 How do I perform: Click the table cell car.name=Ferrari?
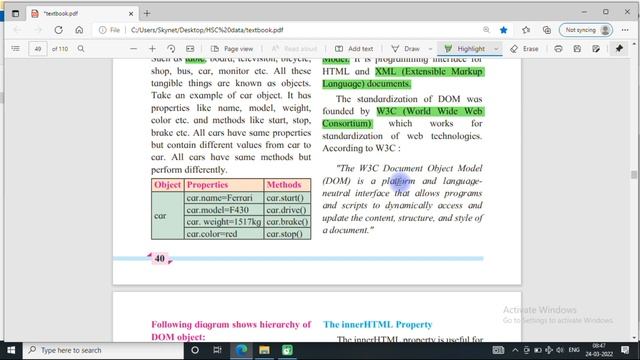224,198
